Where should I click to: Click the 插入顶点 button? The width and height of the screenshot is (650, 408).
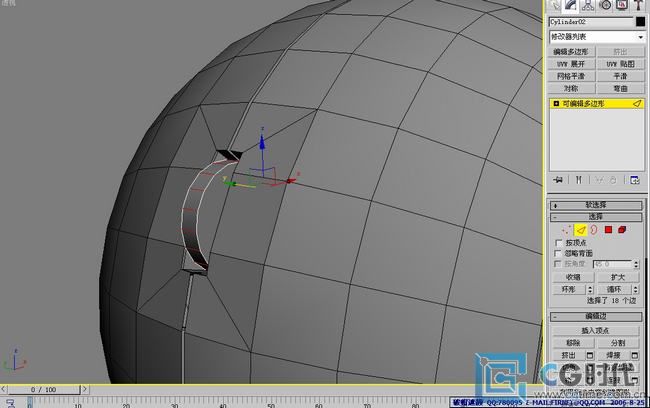(595, 331)
